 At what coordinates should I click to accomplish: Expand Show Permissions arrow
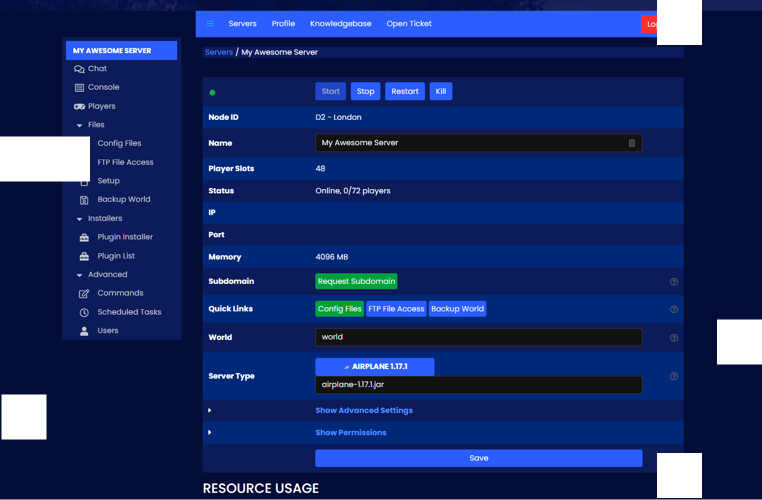(209, 432)
